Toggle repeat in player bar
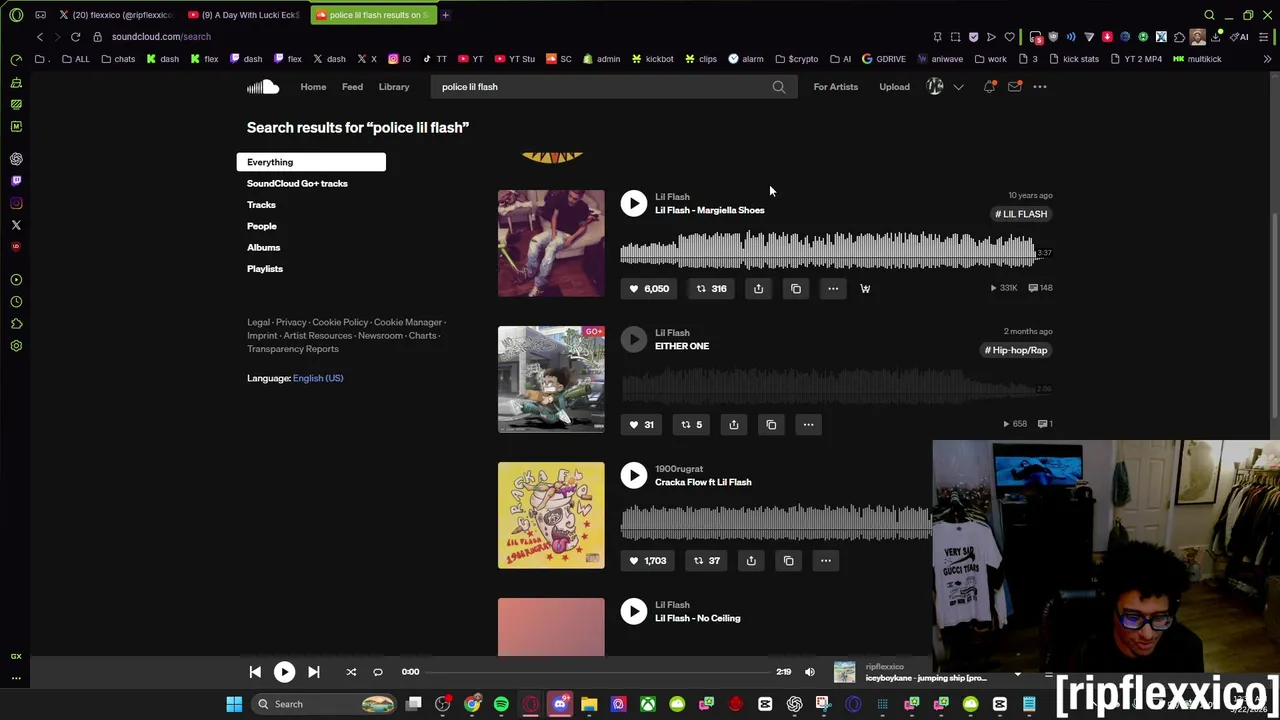The image size is (1280, 720). (378, 672)
